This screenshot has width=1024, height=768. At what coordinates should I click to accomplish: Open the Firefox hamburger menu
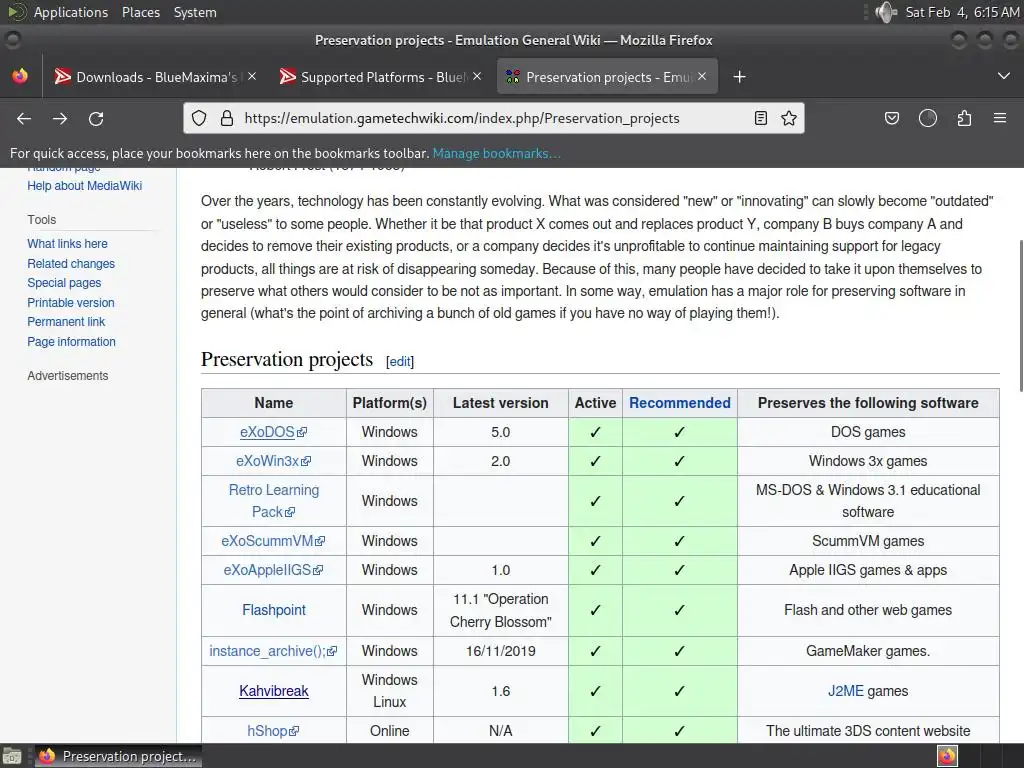(x=1000, y=118)
